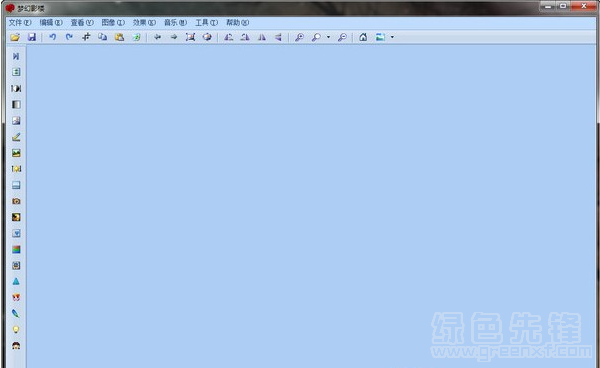Open the 效果 menu

(144, 23)
